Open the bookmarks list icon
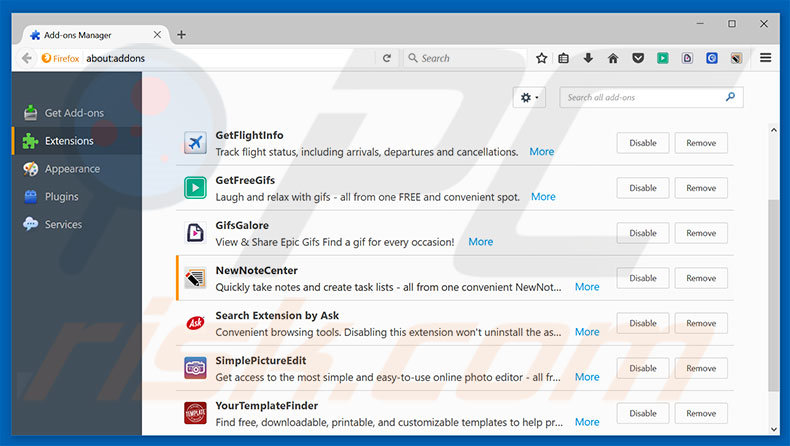The width and height of the screenshot is (790, 446). [x=564, y=58]
